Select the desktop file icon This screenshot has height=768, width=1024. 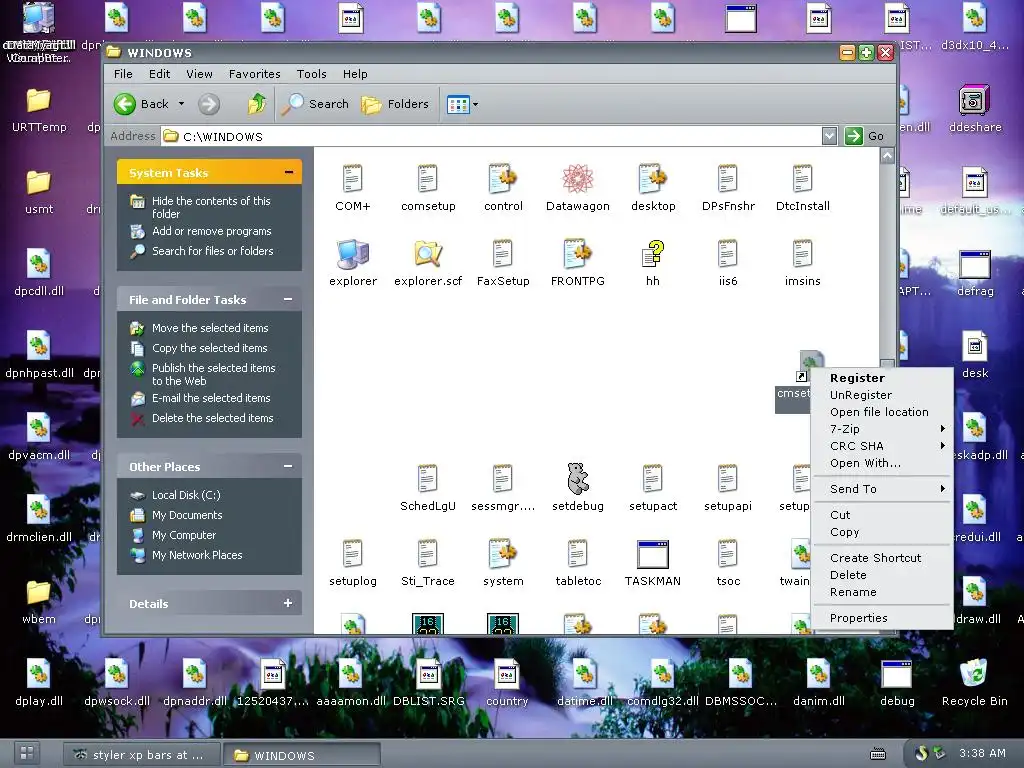[653, 188]
